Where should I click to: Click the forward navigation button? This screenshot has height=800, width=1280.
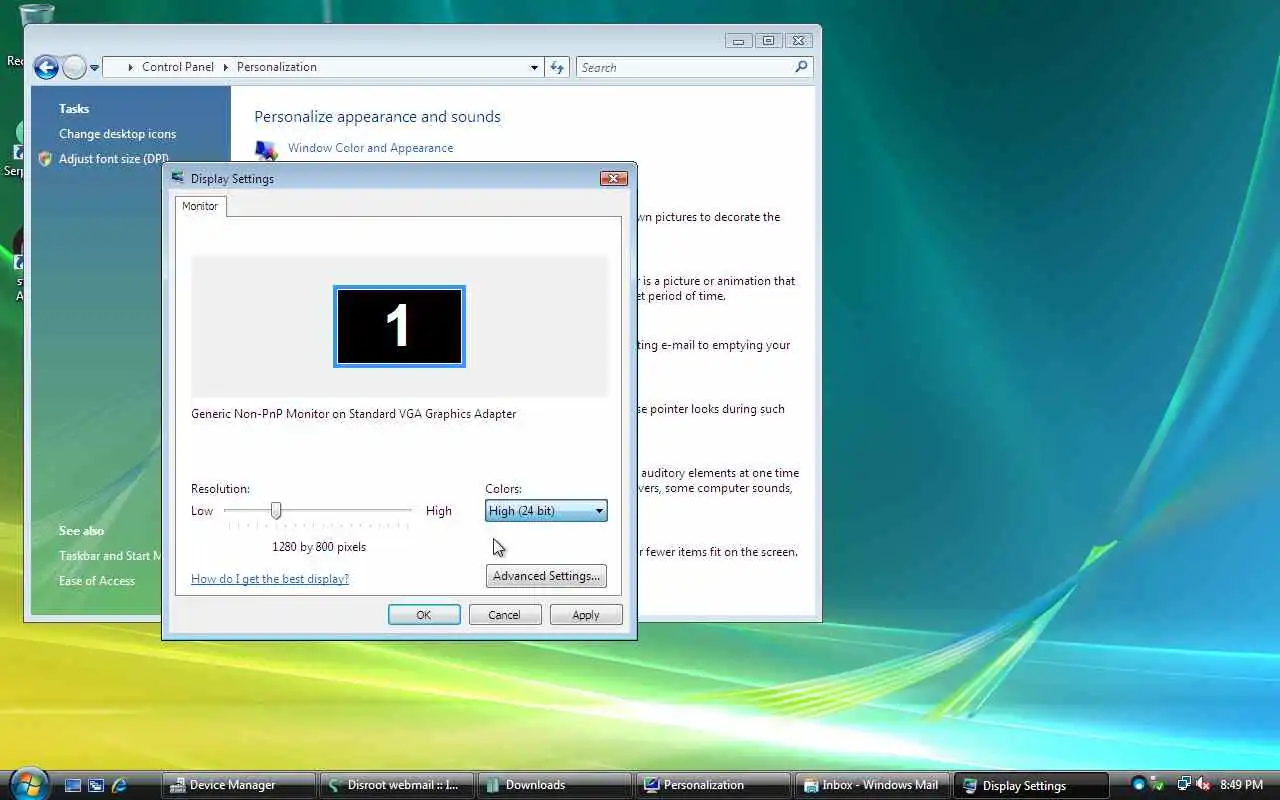tap(74, 67)
